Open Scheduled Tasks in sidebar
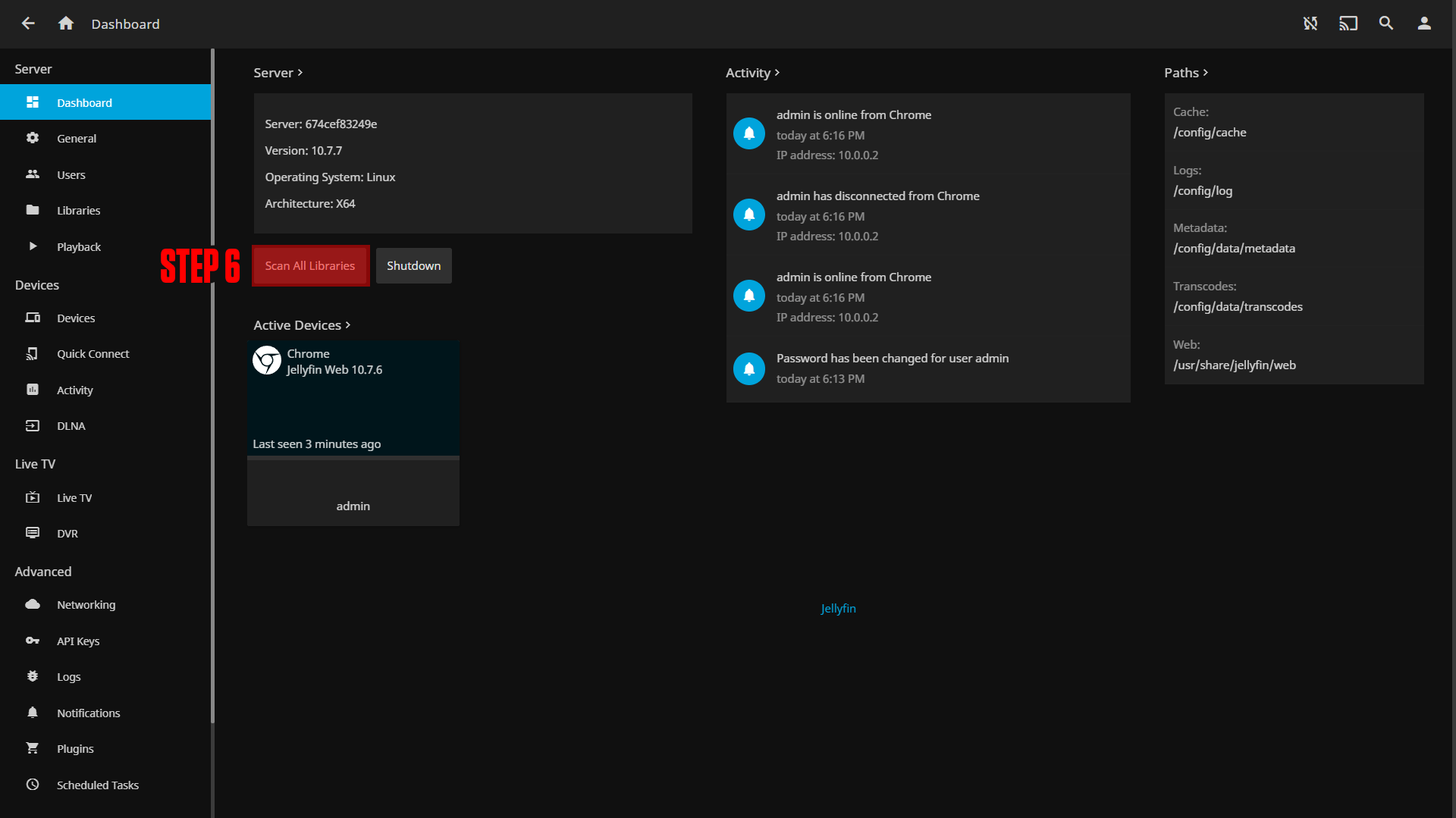 click(105, 785)
